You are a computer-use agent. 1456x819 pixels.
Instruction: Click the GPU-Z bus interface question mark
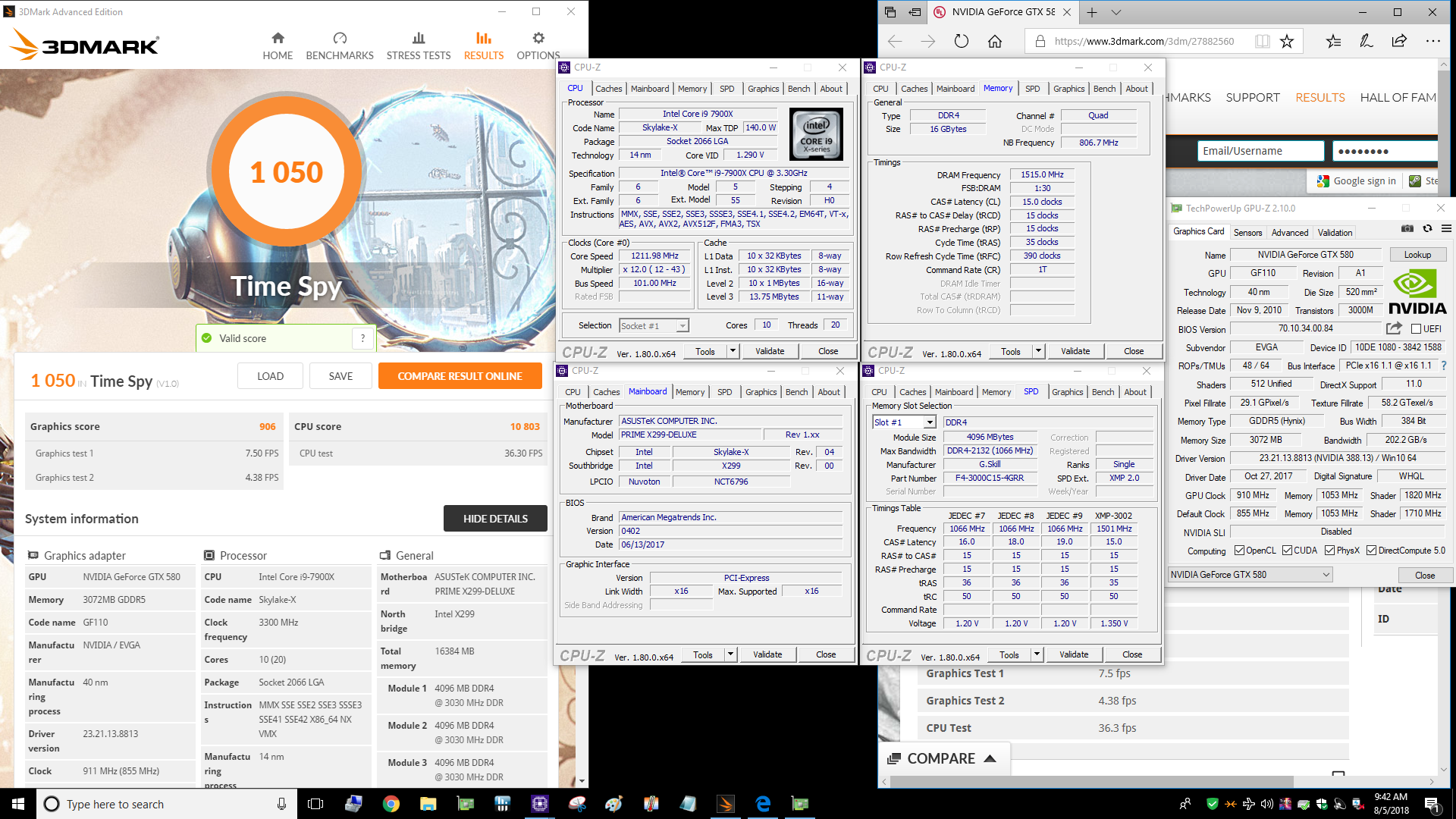click(x=1444, y=366)
